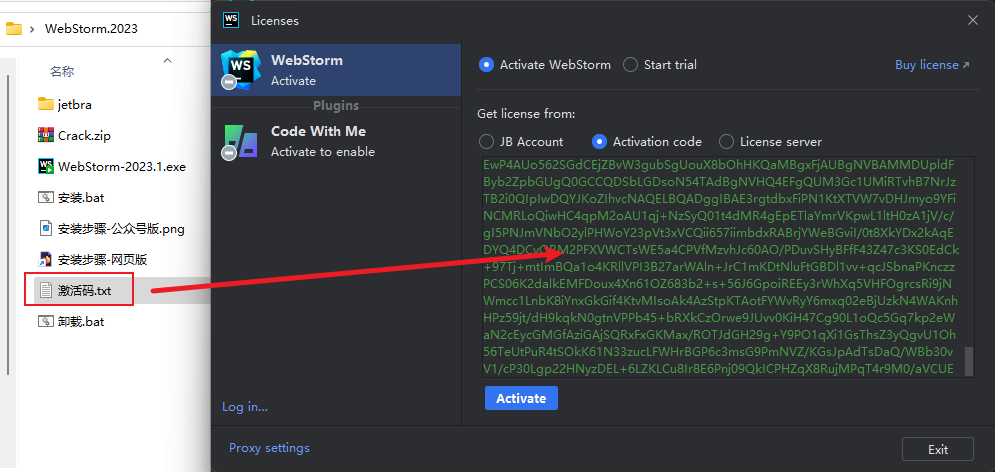Viewport: 995px width, 472px height.
Task: Click the Exit button
Action: click(x=938, y=449)
